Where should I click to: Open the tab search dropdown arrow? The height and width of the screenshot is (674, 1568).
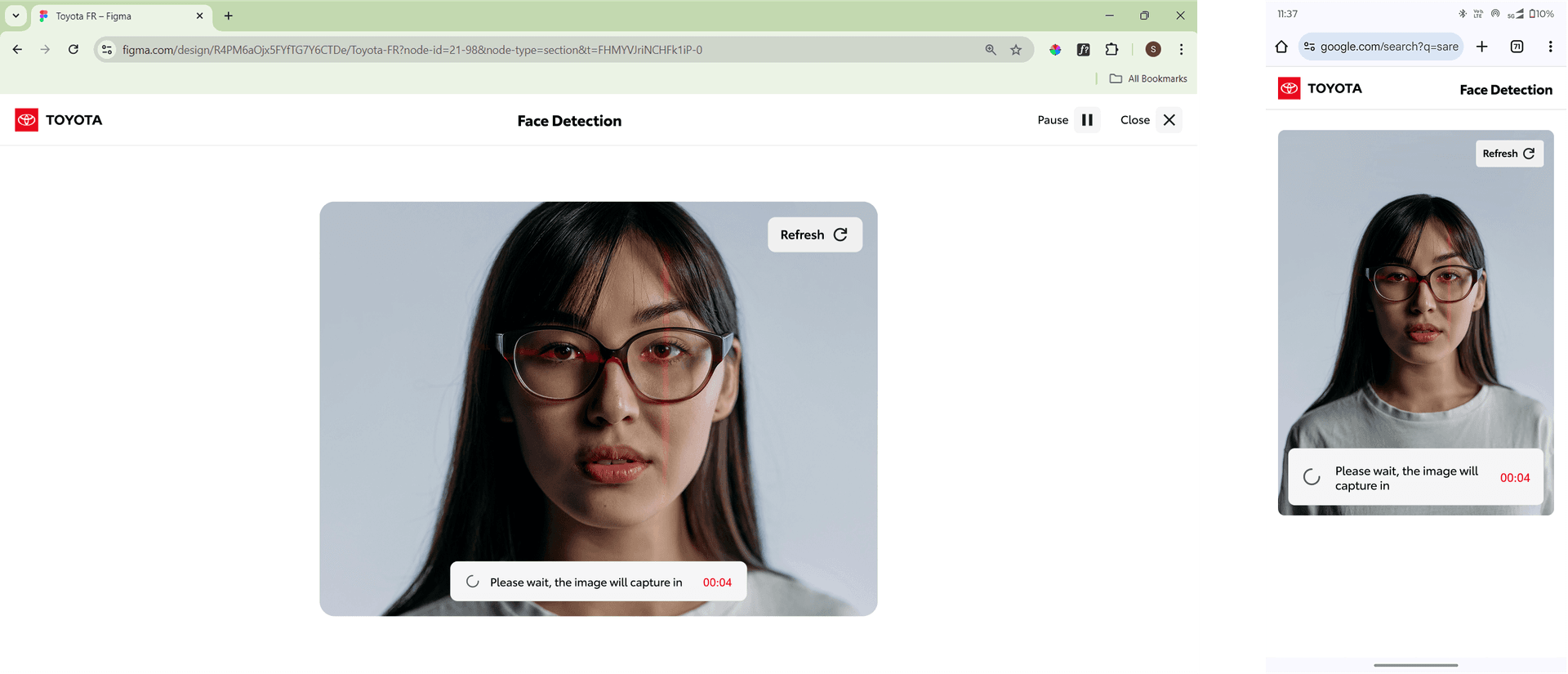[16, 16]
